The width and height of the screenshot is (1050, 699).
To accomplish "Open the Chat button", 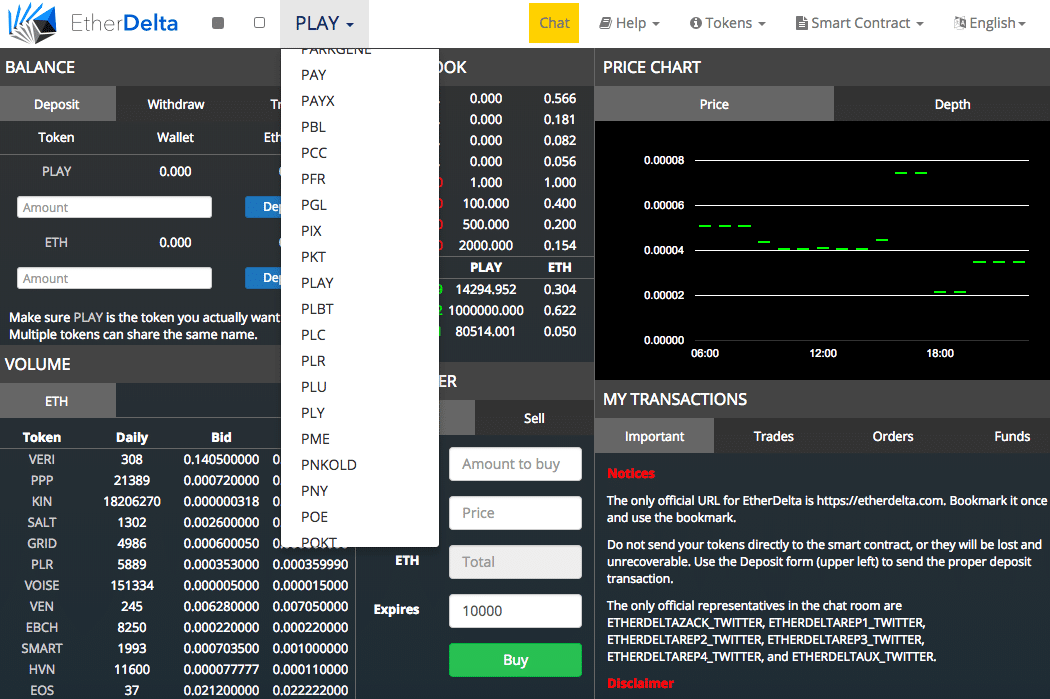I will click(554, 23).
